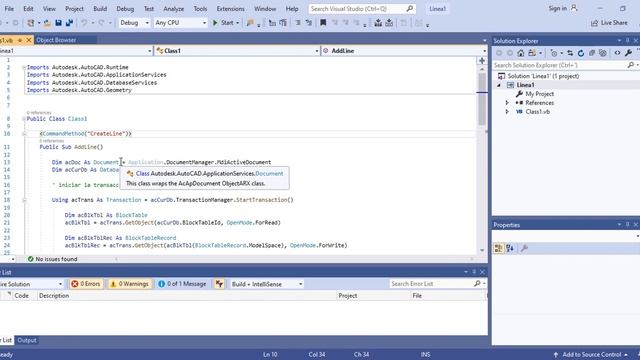Toggle the 0 Warnings filter

pos(129,284)
